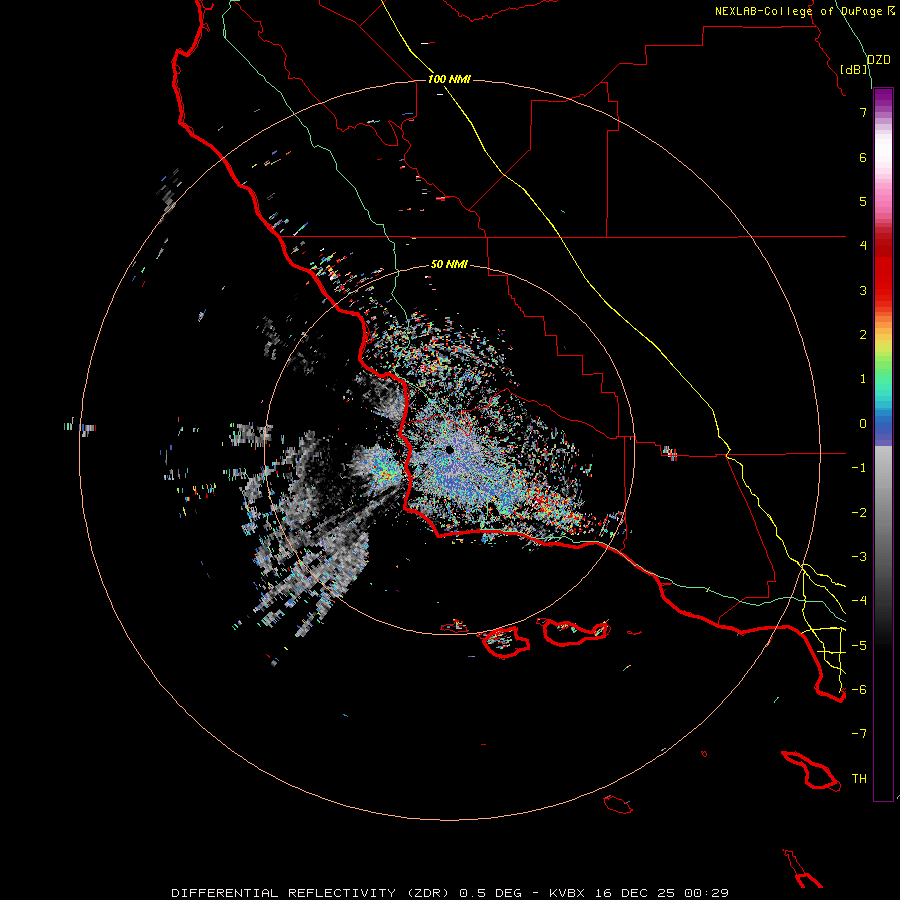Click the color scale value 0
Image resolution: width=900 pixels, height=900 pixels.
point(863,424)
